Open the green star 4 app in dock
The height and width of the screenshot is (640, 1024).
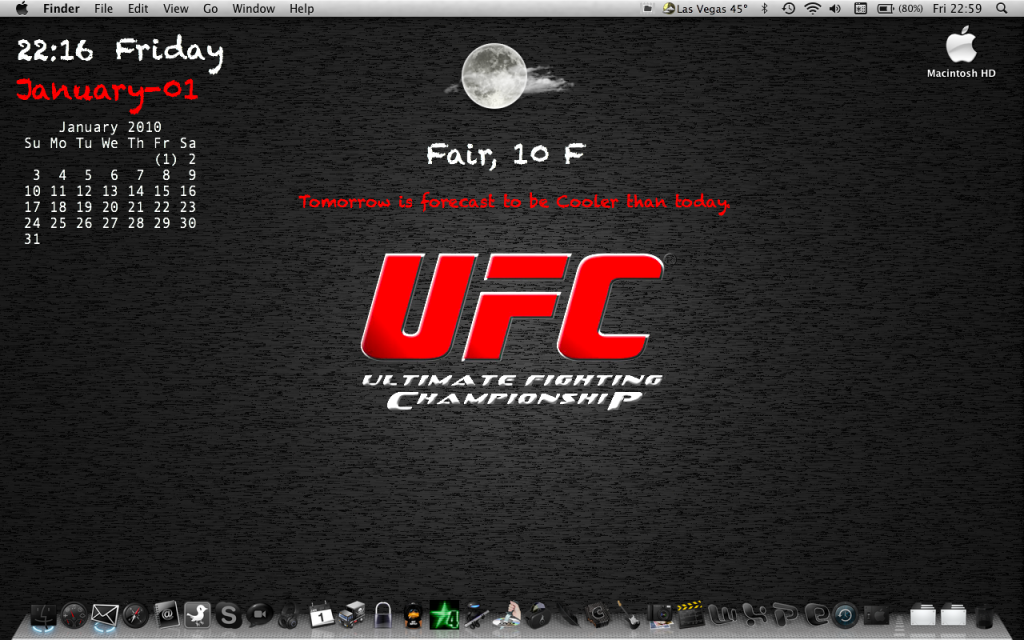click(x=444, y=615)
